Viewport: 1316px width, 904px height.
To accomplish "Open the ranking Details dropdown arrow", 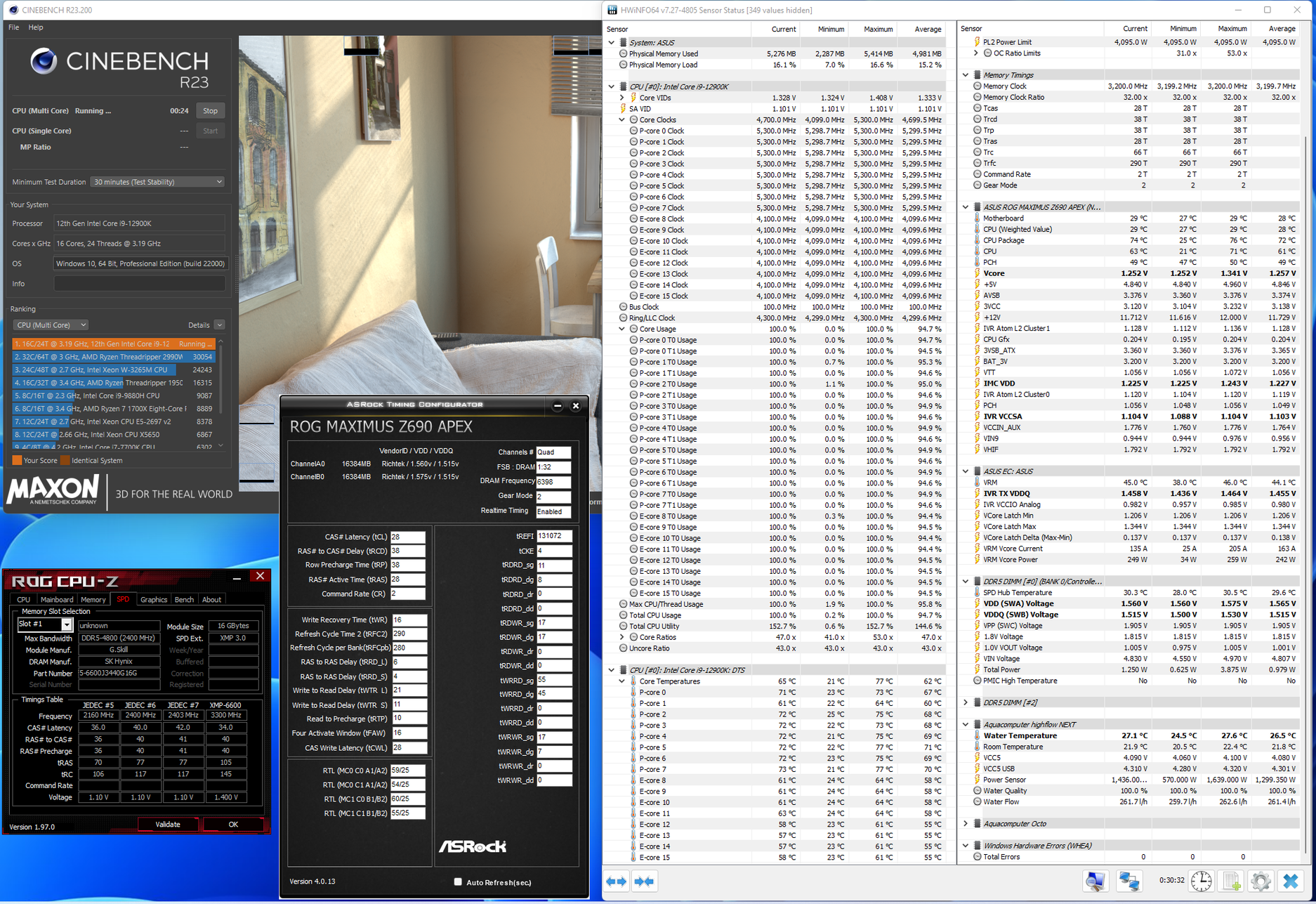I will click(x=219, y=325).
